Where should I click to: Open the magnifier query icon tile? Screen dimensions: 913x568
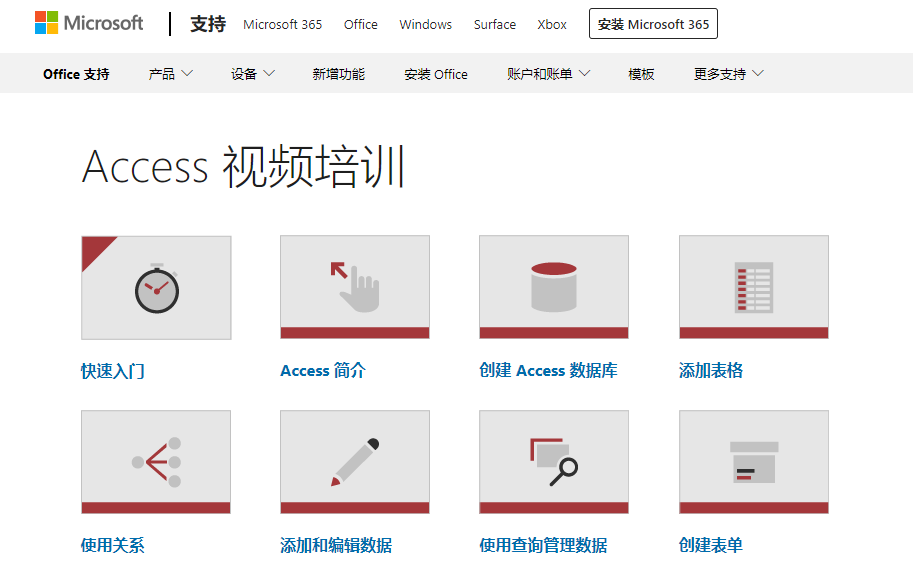coord(554,462)
